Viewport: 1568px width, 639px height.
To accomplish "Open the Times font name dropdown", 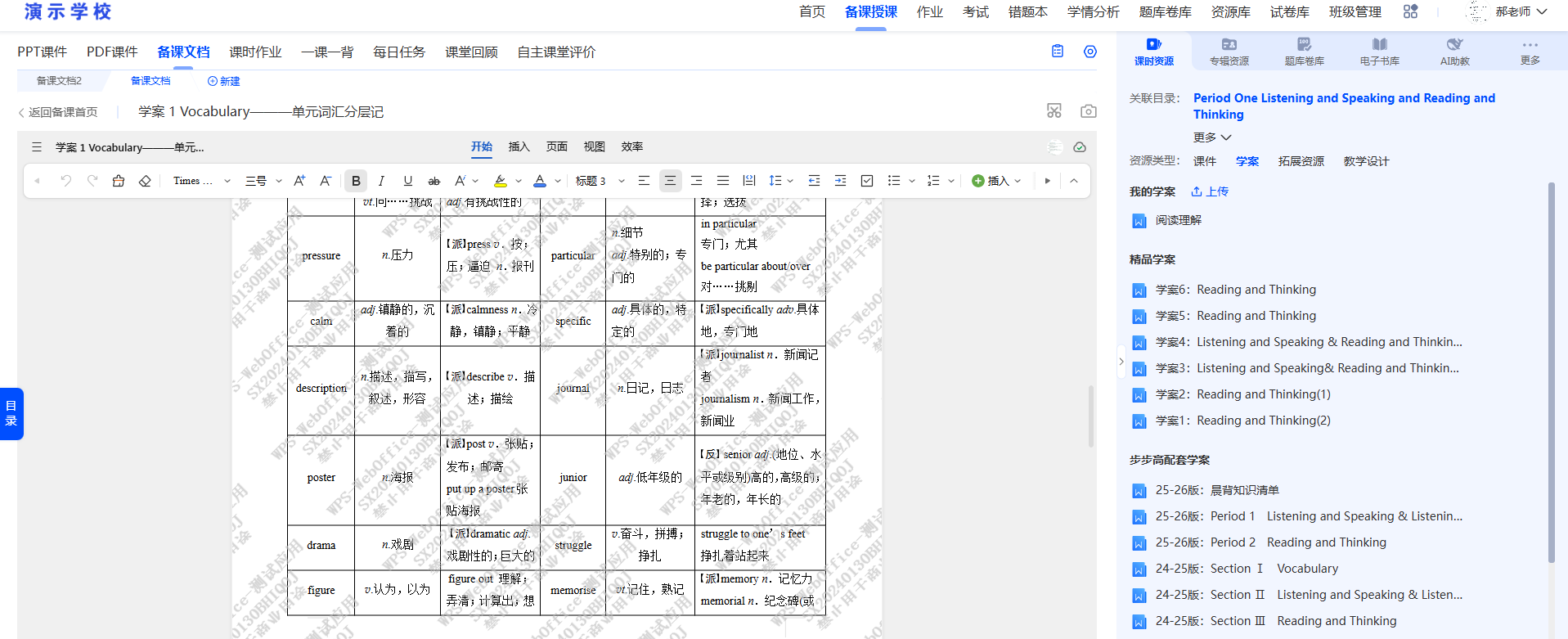I will (x=201, y=181).
